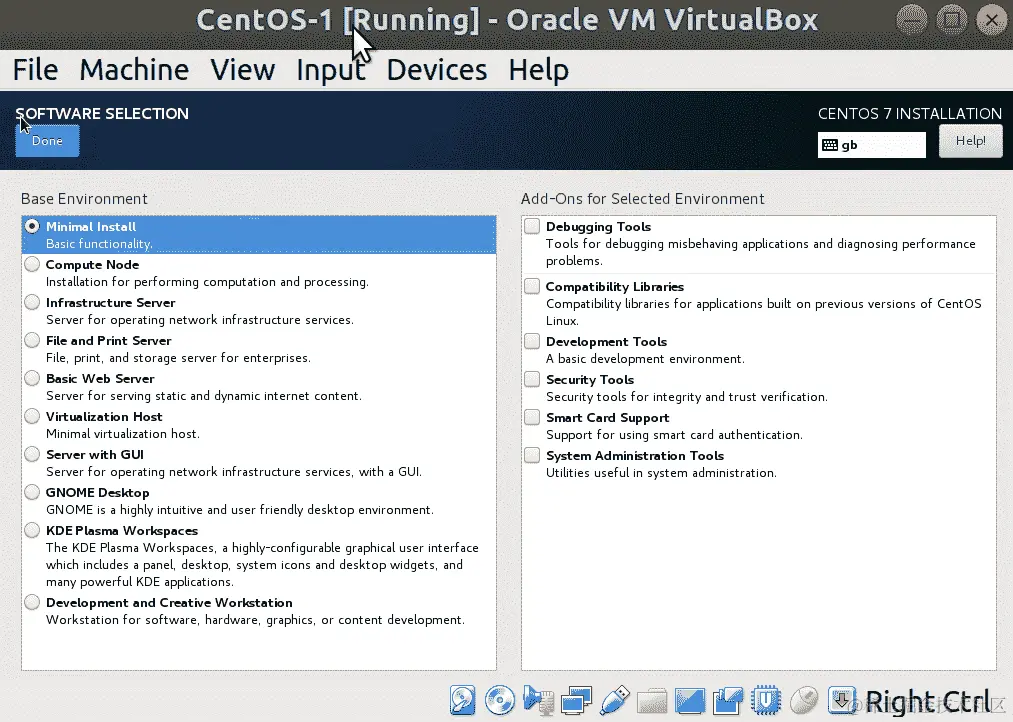Click Add-Ons for Selected Environment heading

coord(643,199)
